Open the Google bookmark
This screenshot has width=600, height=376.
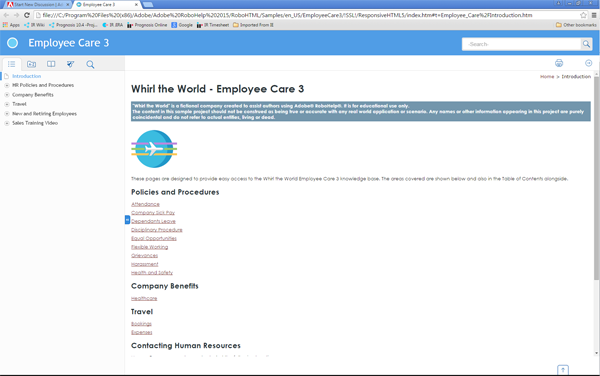pyautogui.click(x=182, y=25)
